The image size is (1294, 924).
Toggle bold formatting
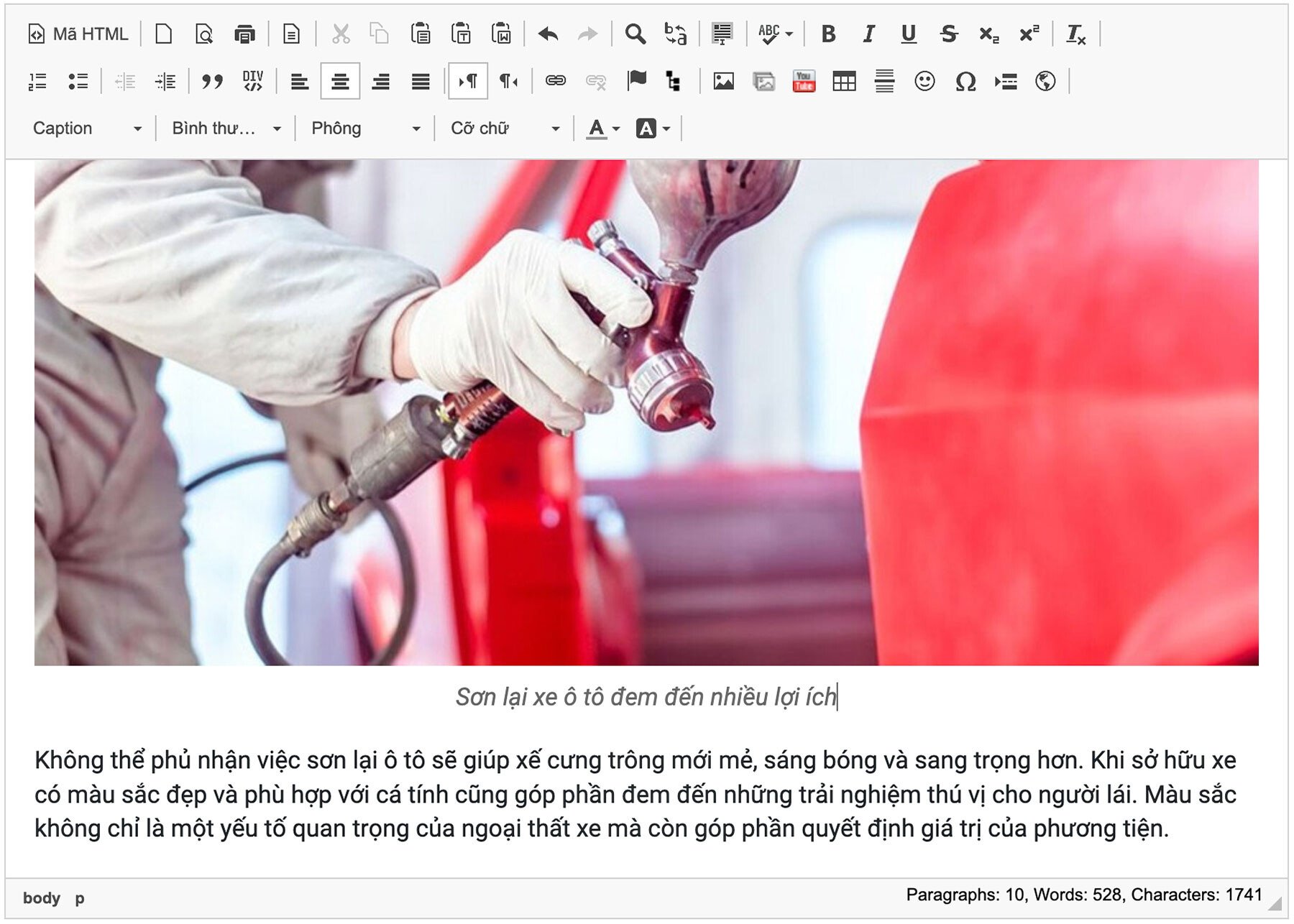coord(828,34)
